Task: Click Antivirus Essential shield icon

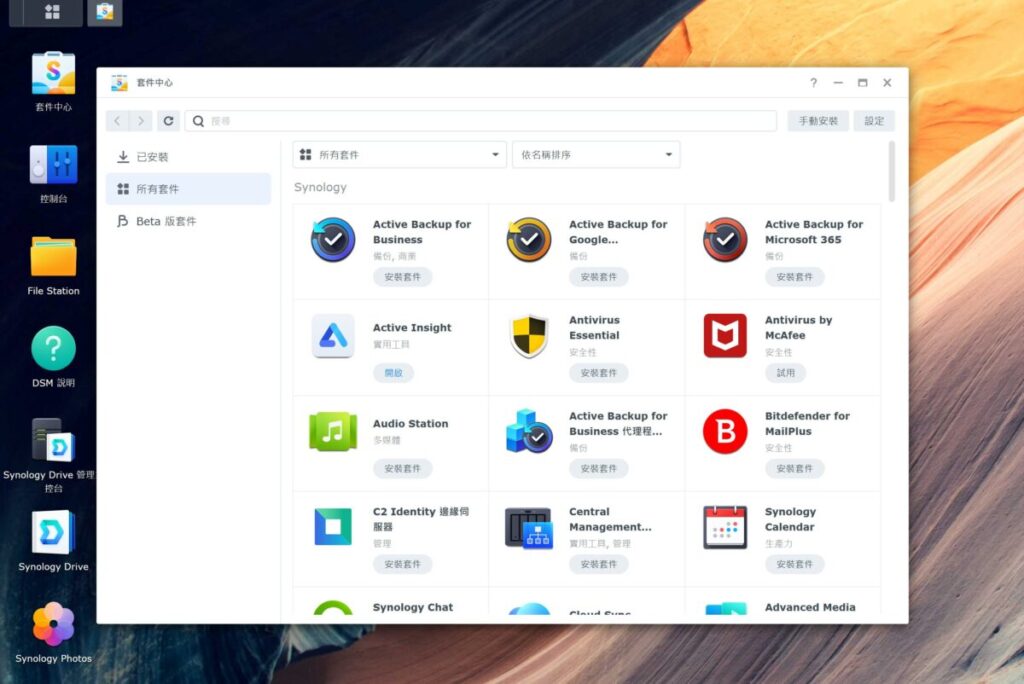Action: click(529, 336)
